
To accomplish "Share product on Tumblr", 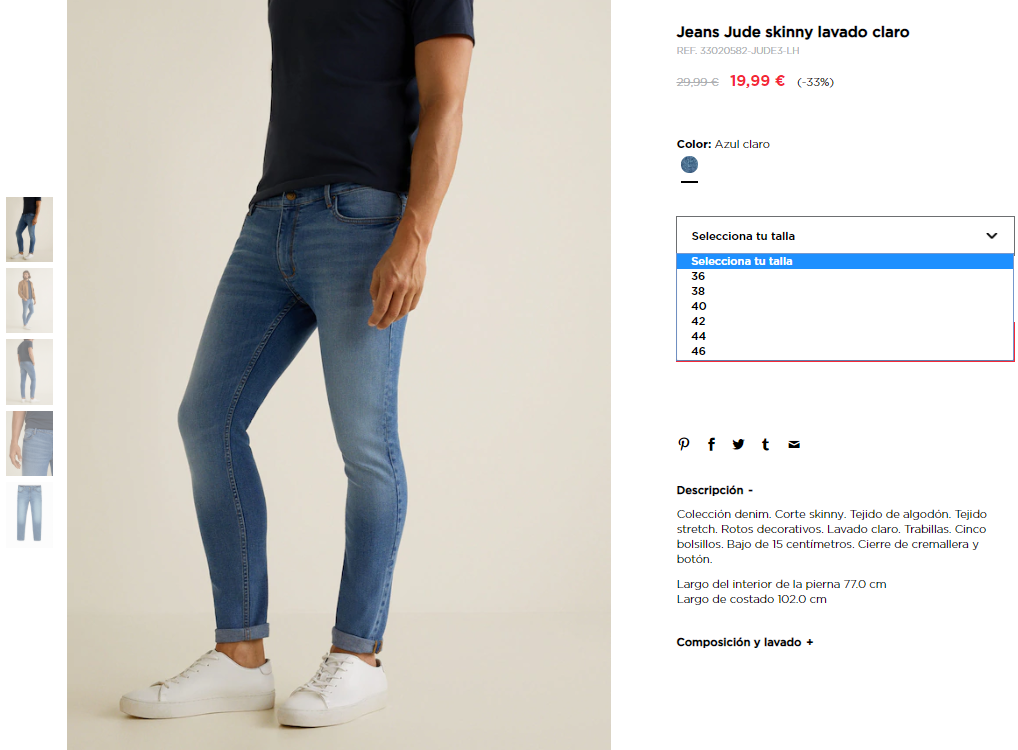I will tap(765, 444).
